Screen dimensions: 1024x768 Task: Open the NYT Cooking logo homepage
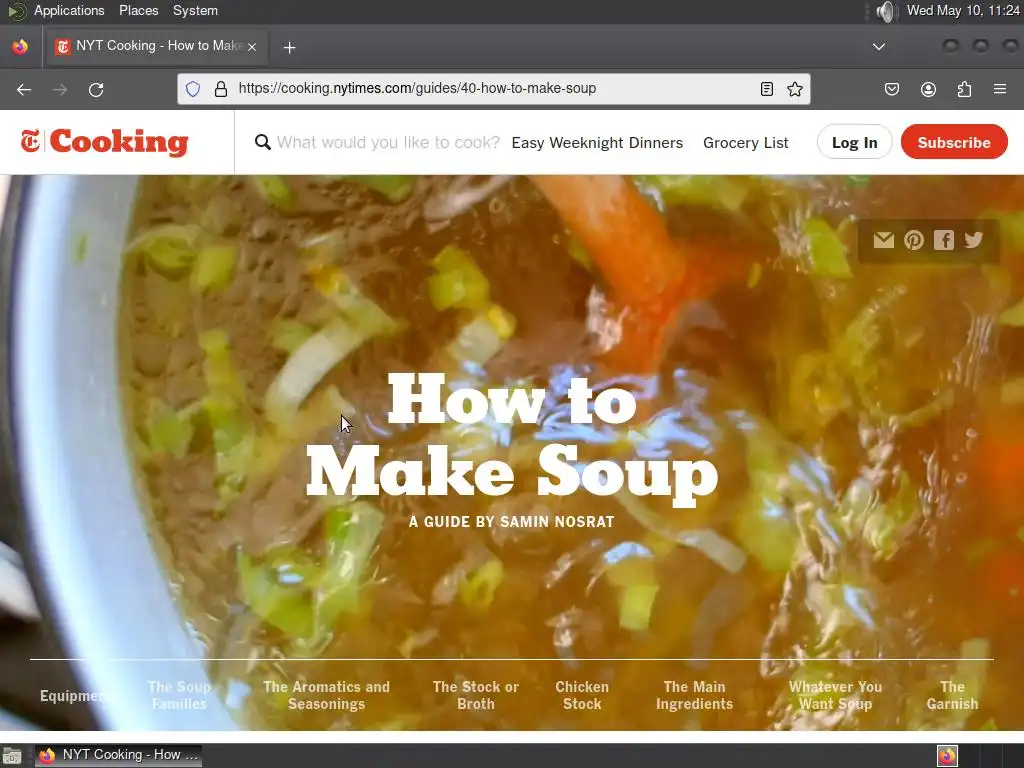(x=104, y=142)
